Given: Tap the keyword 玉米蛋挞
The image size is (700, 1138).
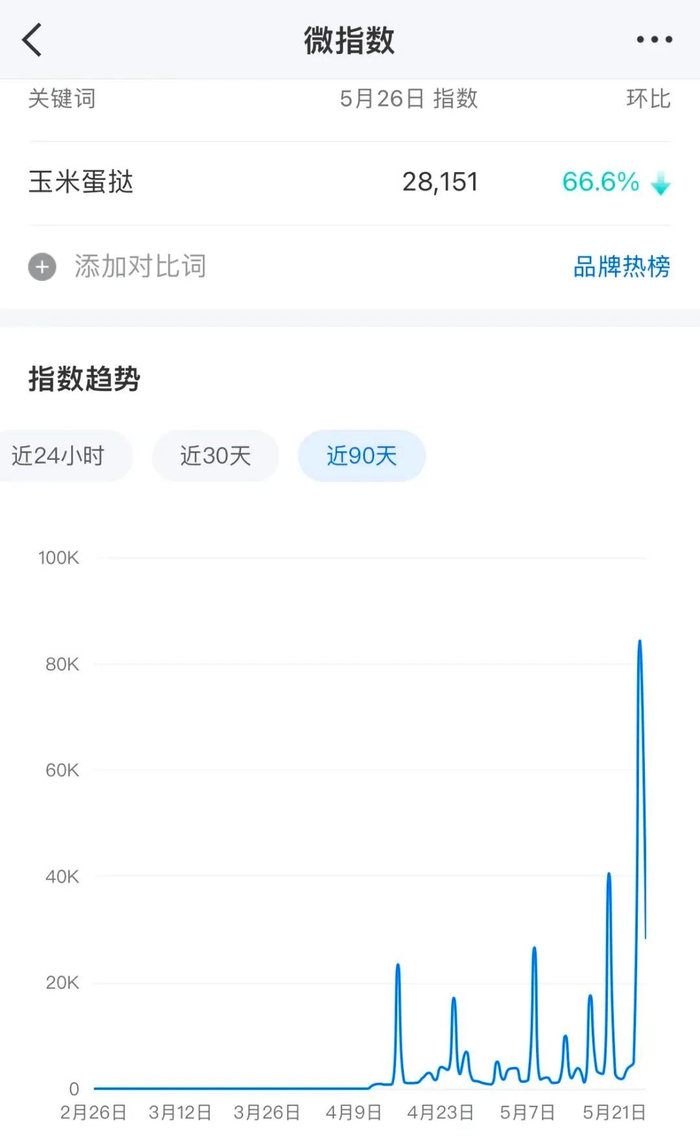Looking at the screenshot, I should 81,181.
